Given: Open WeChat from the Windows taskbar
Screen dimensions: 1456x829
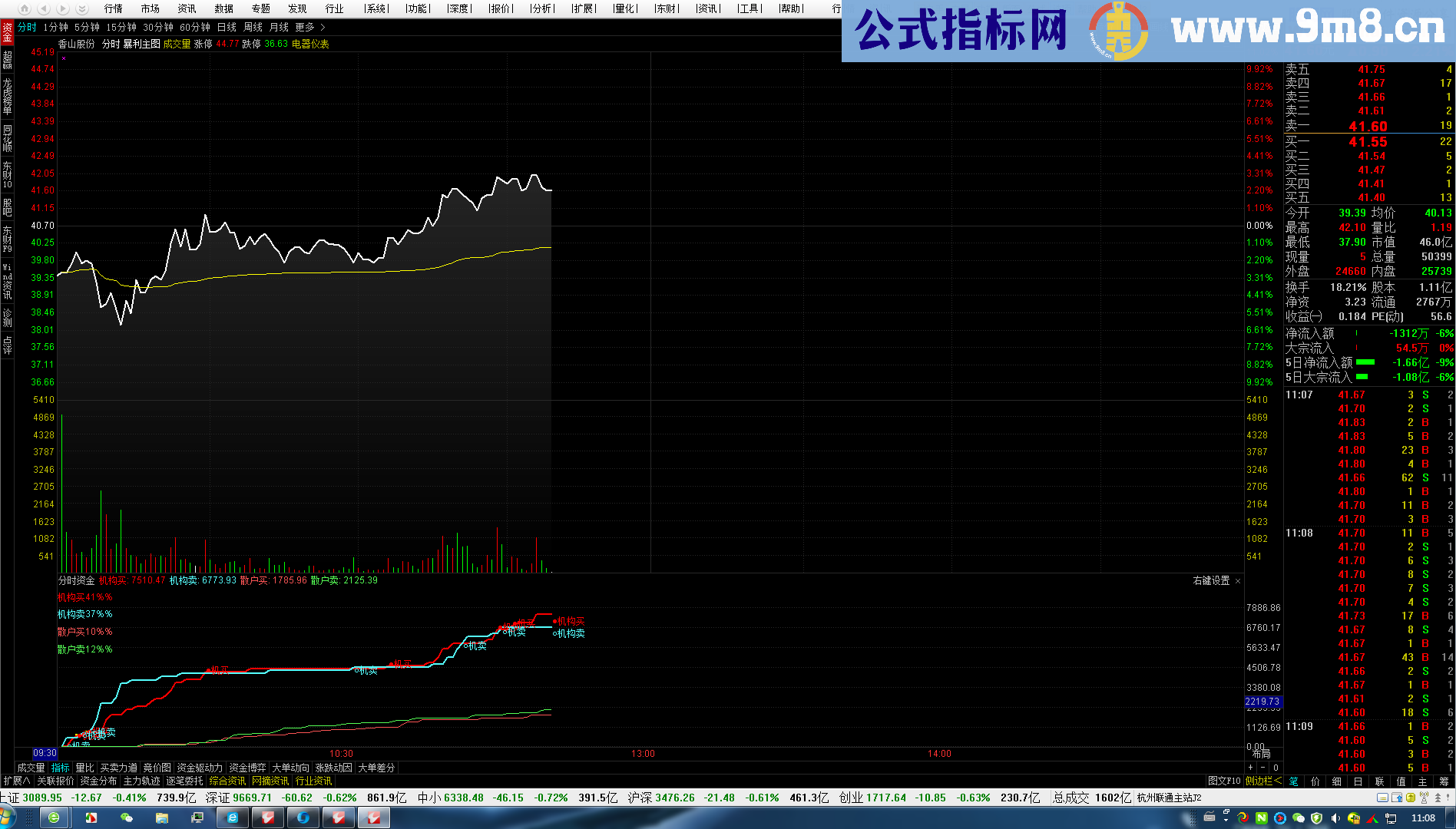Looking at the screenshot, I should [x=127, y=818].
